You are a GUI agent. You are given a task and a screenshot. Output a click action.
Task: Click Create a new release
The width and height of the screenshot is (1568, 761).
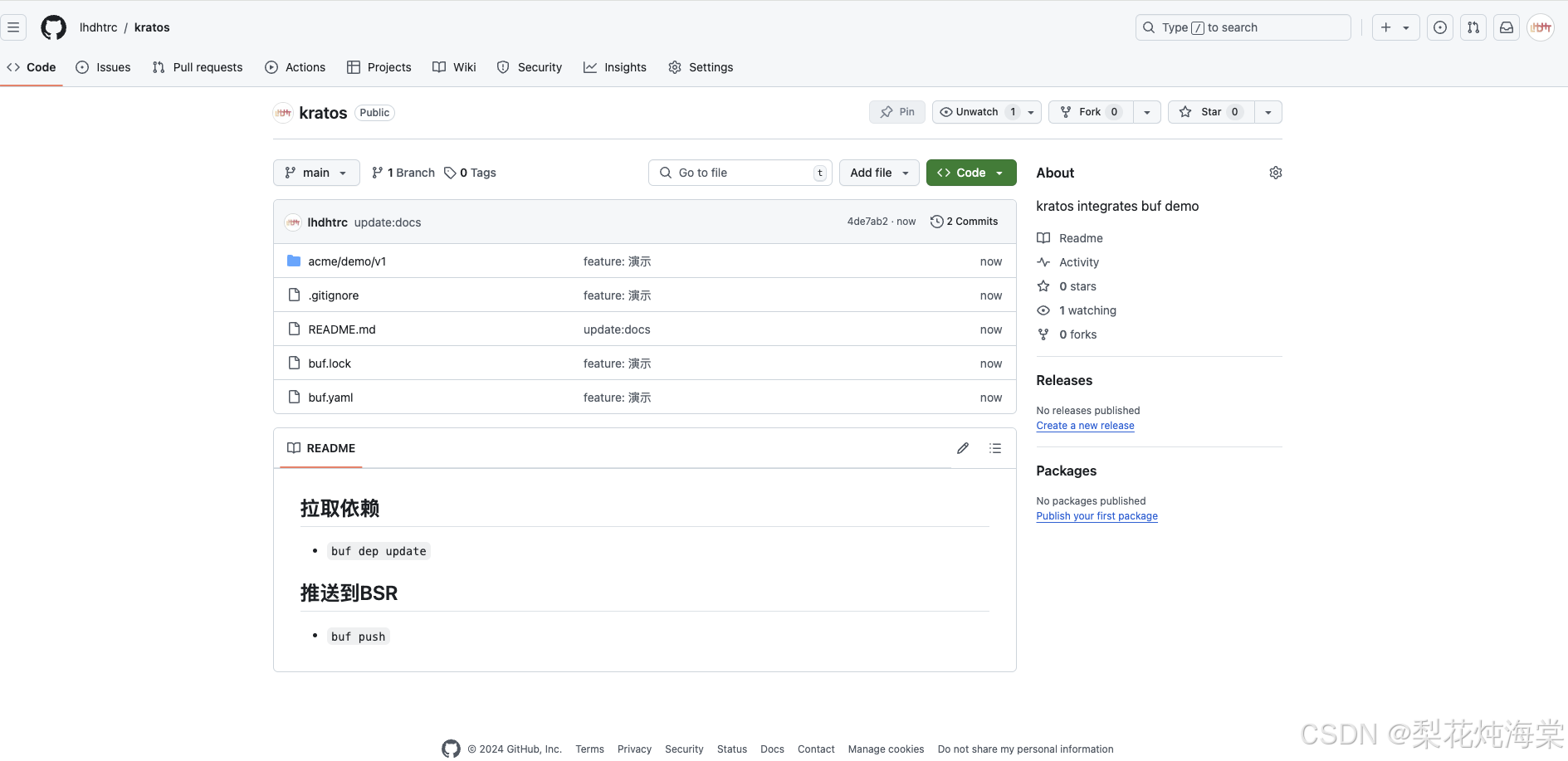pos(1085,426)
